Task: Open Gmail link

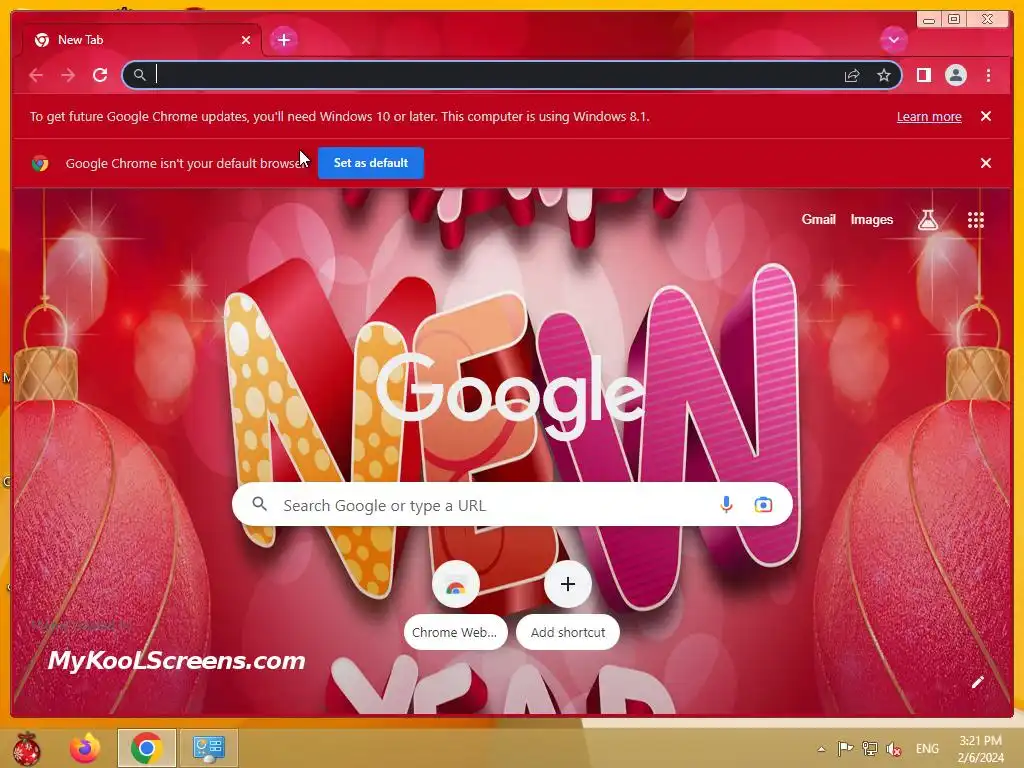Action: 818,220
